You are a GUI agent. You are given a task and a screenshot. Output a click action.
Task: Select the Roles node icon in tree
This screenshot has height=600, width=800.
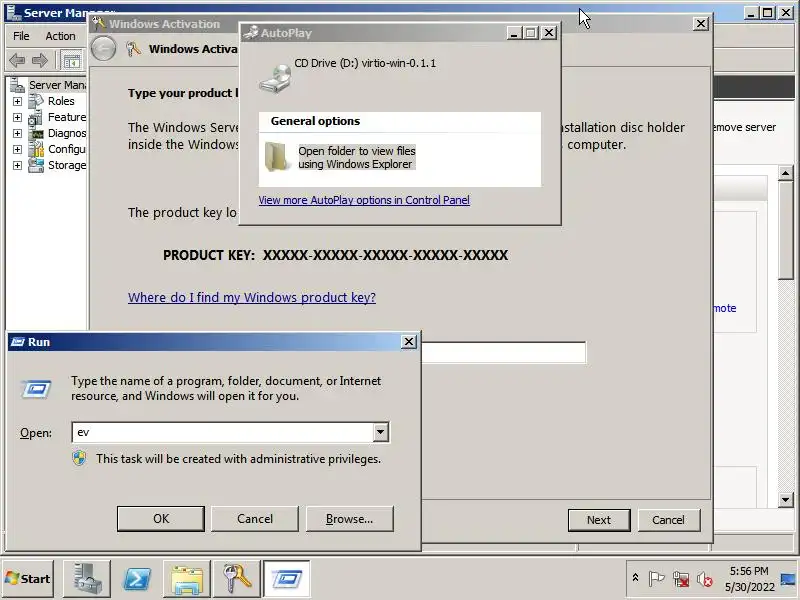coord(35,101)
